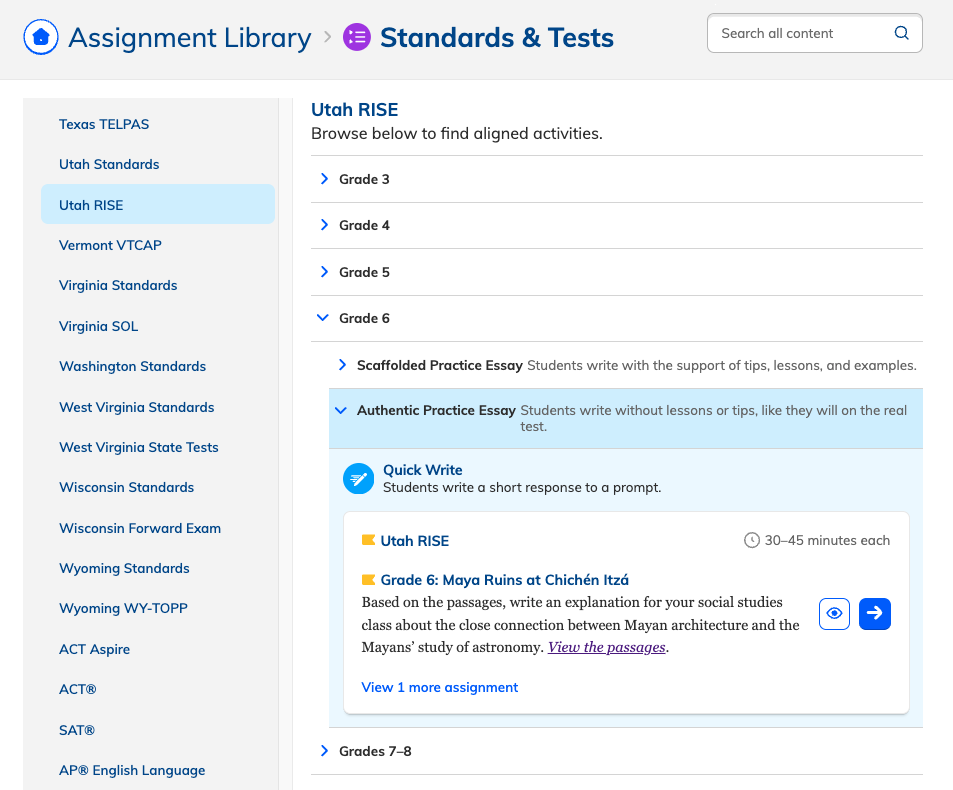Open West Virginia State Tests
Screen dimensions: 953x790
[x=139, y=447]
